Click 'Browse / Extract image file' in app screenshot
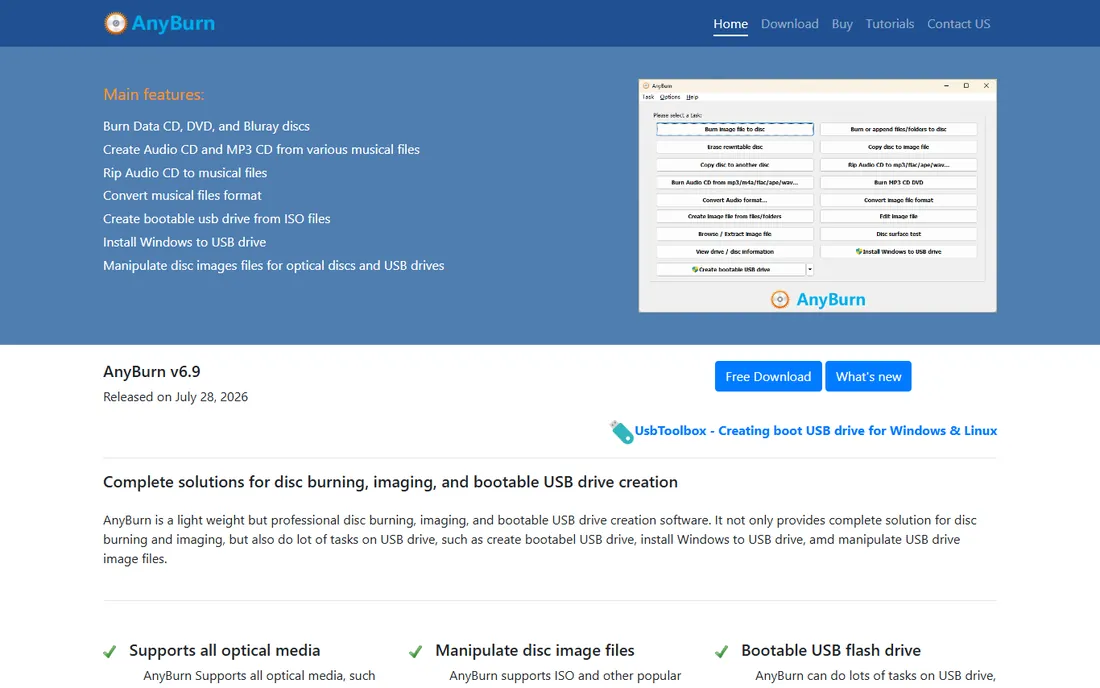 pyautogui.click(x=735, y=234)
